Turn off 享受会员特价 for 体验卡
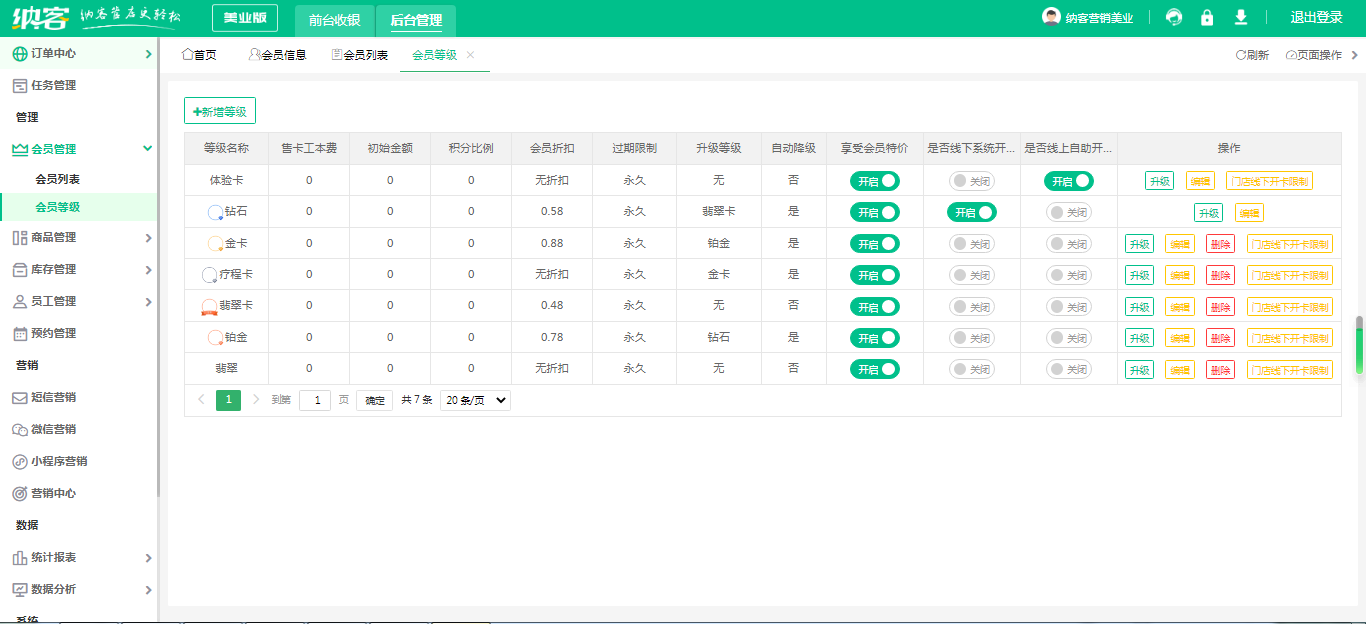Viewport: 1366px width, 624px height. [875, 181]
